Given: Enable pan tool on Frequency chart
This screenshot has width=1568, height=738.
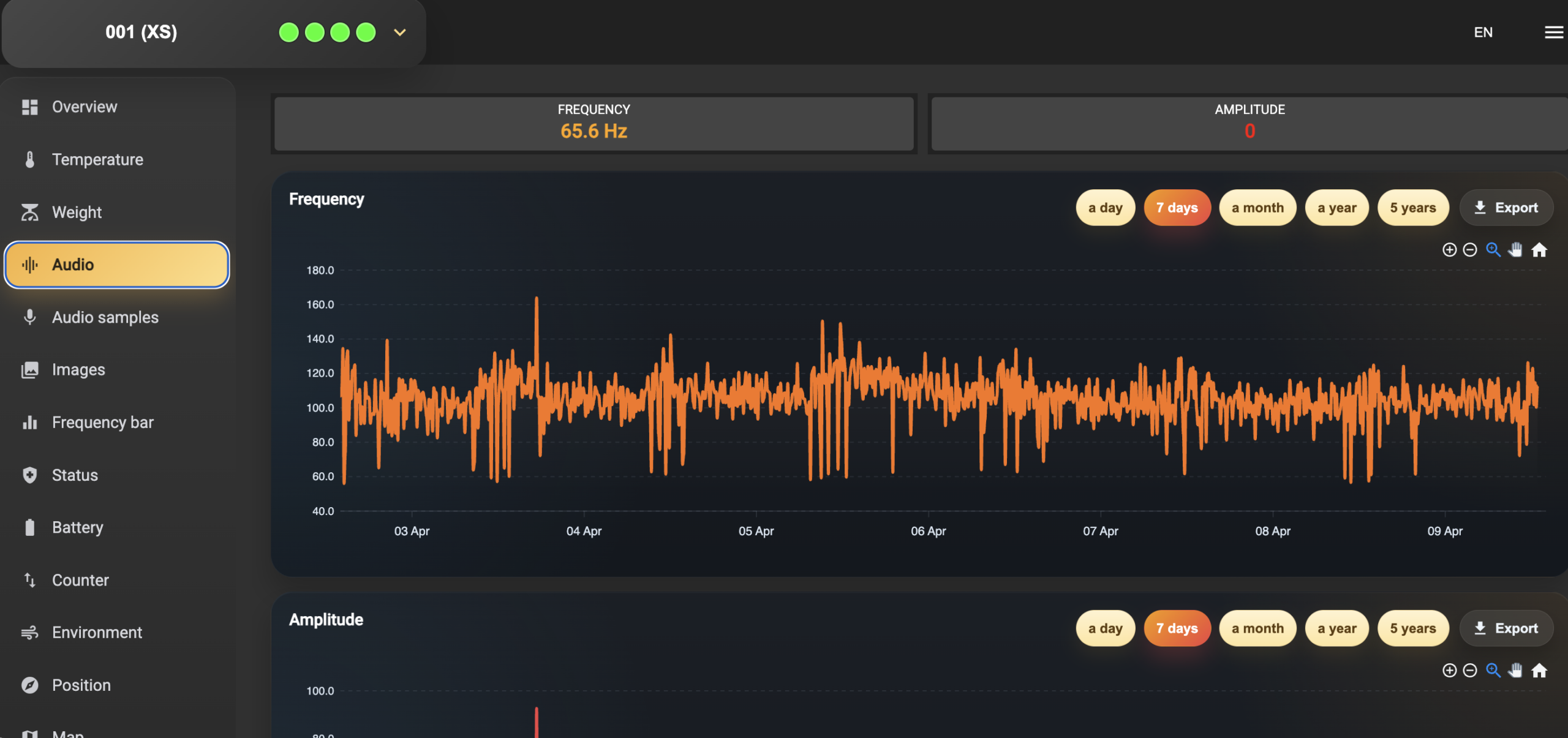Looking at the screenshot, I should pos(1516,250).
